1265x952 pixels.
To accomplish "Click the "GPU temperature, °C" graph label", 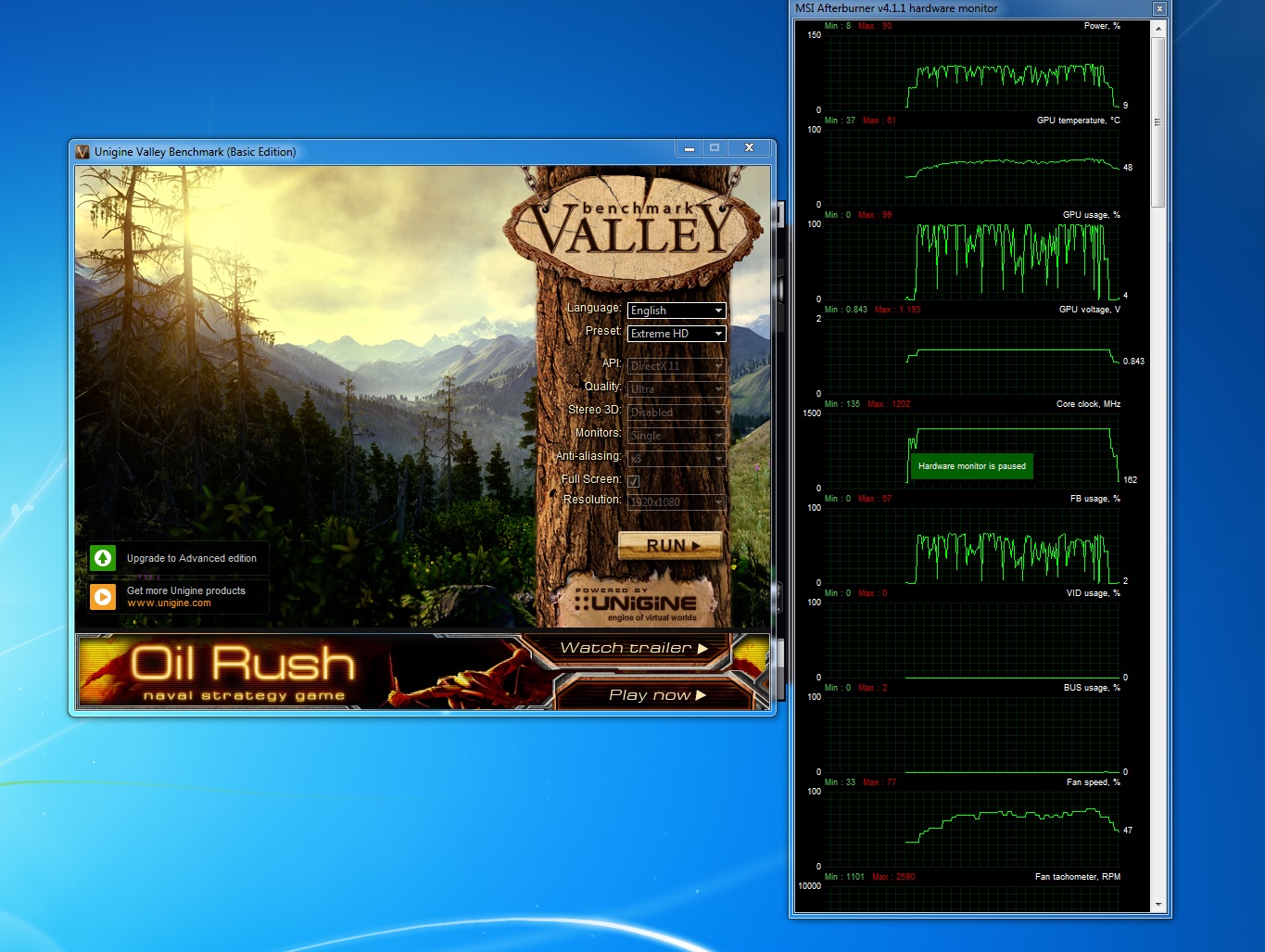I will click(1079, 121).
